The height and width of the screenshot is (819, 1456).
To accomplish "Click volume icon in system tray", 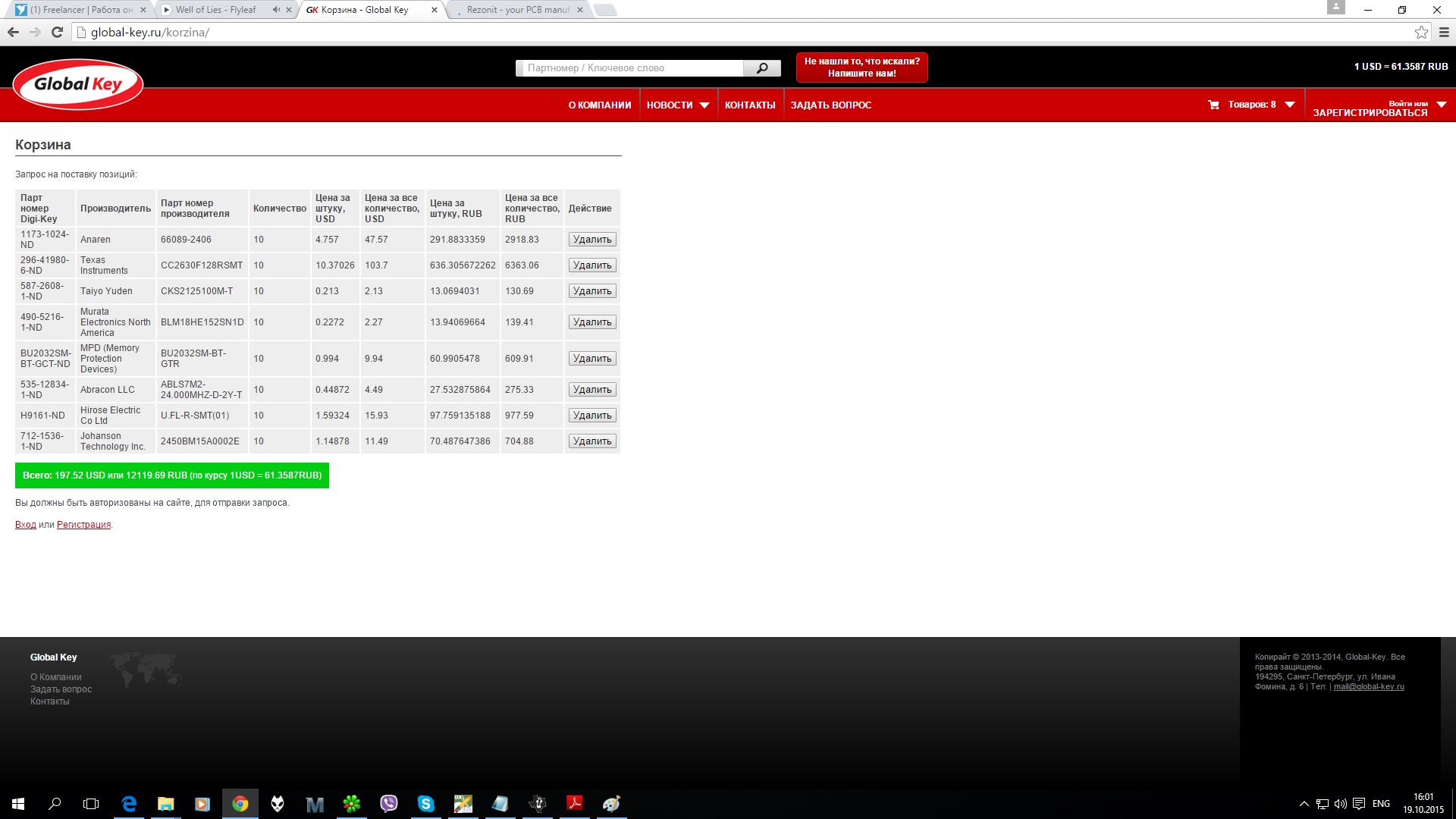I will 1341,804.
